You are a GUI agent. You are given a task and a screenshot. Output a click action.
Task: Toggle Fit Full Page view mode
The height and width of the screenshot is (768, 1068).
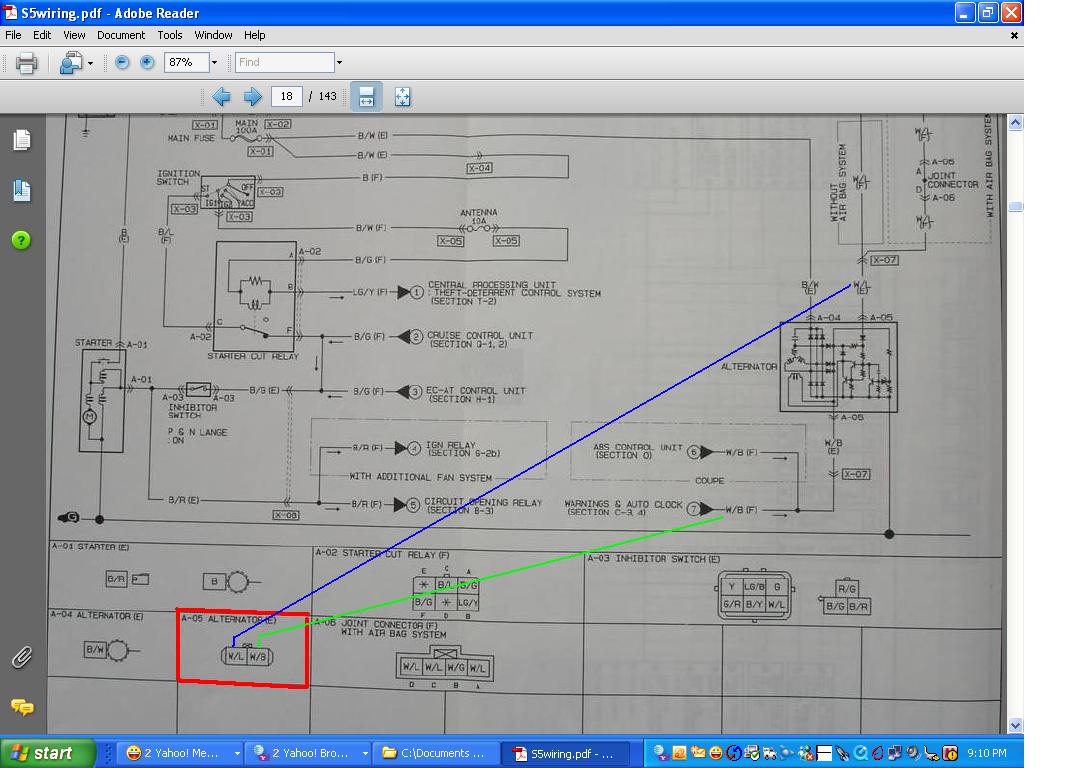[402, 97]
